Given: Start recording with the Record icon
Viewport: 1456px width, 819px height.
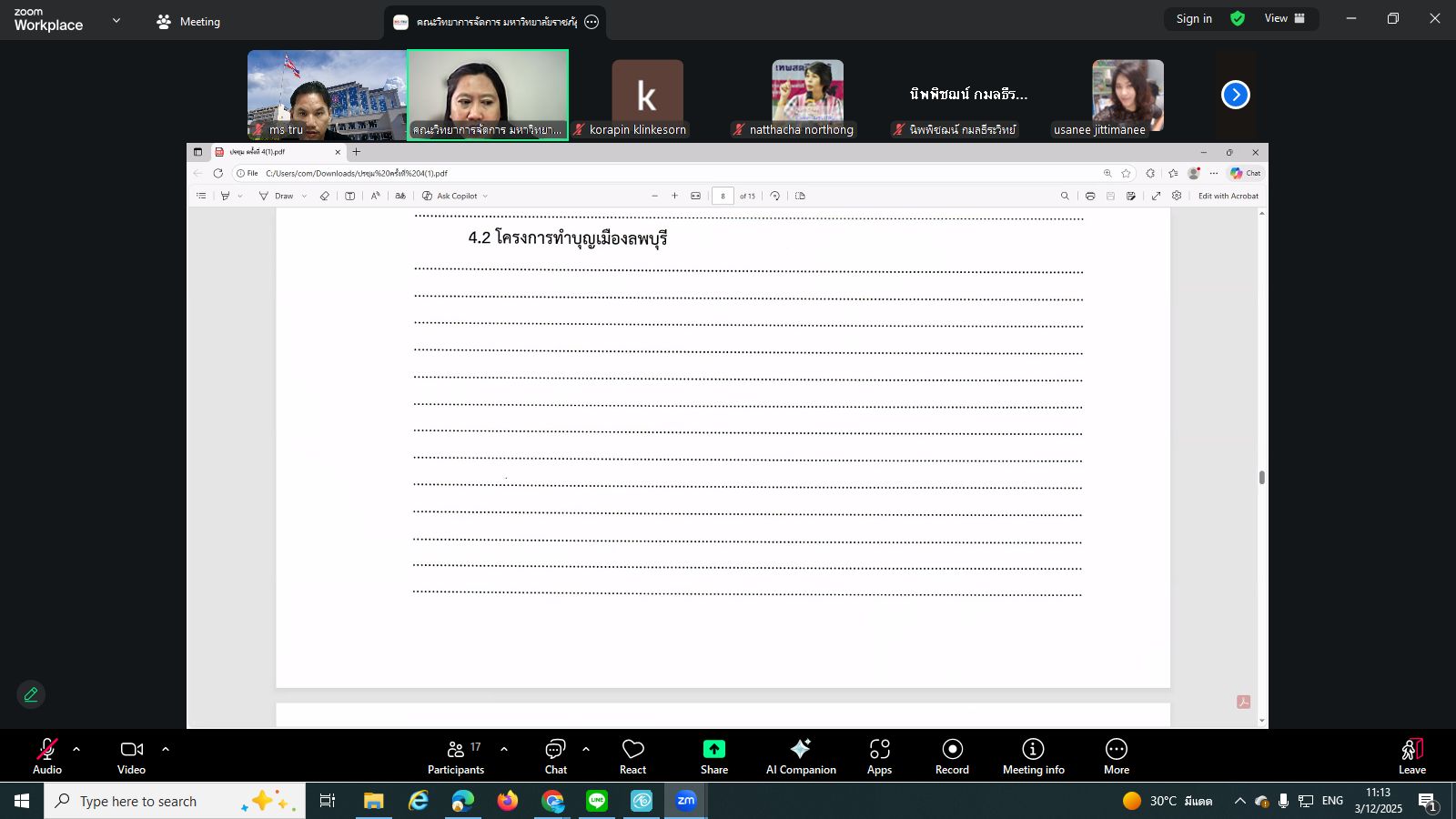Looking at the screenshot, I should click(952, 749).
